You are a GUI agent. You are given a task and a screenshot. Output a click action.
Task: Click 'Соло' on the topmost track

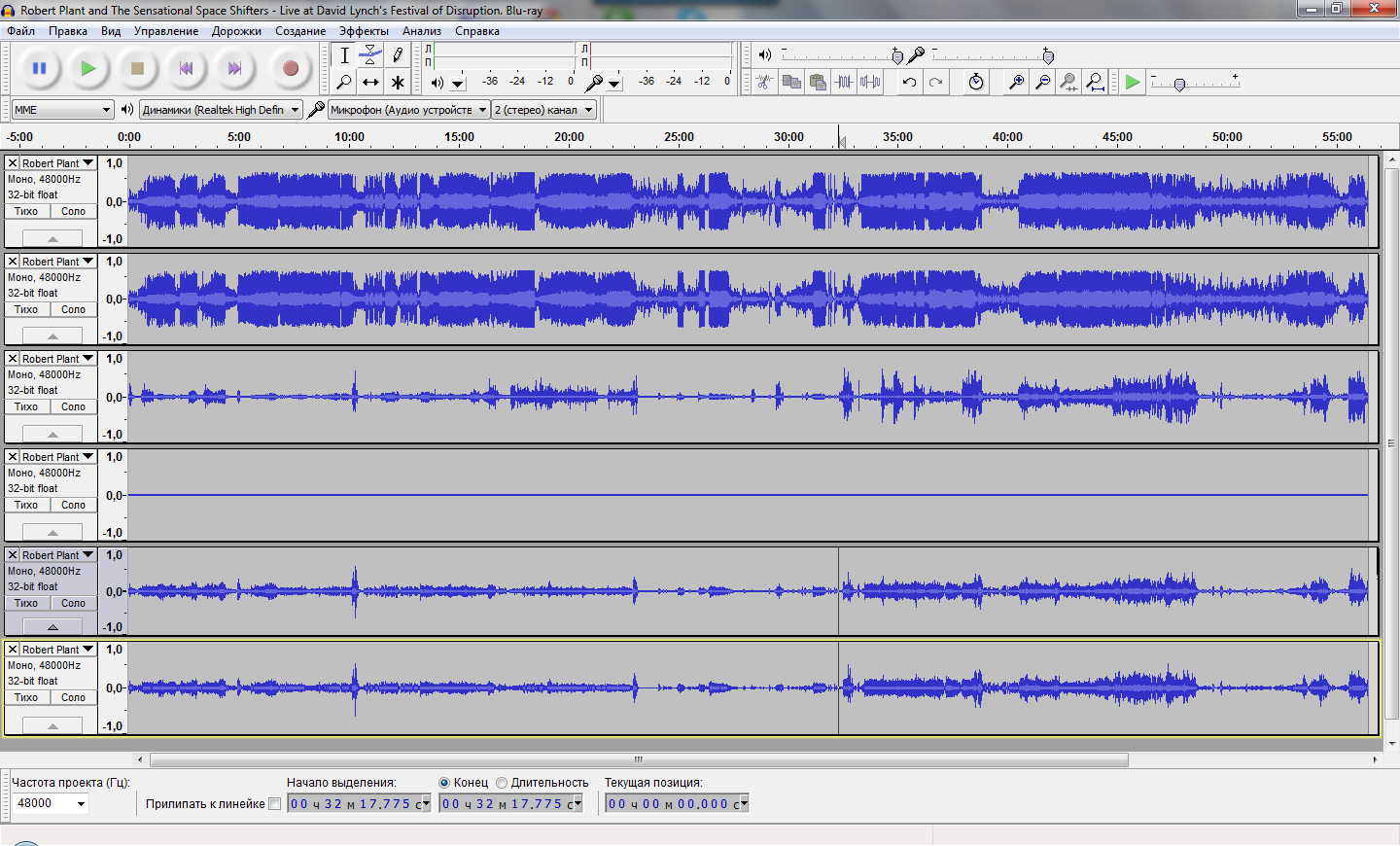click(74, 211)
